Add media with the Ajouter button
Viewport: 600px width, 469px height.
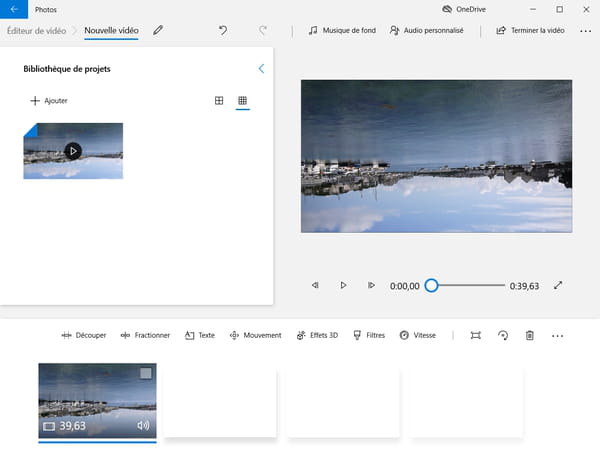coord(49,101)
